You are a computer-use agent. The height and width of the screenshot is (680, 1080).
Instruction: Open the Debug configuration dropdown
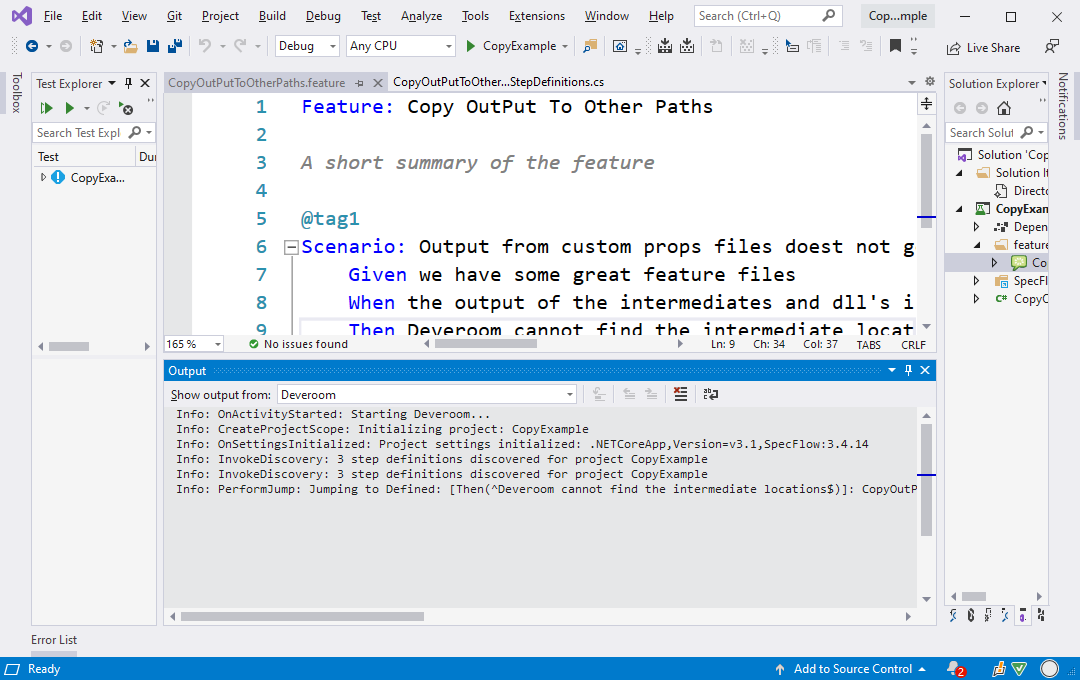[307, 46]
